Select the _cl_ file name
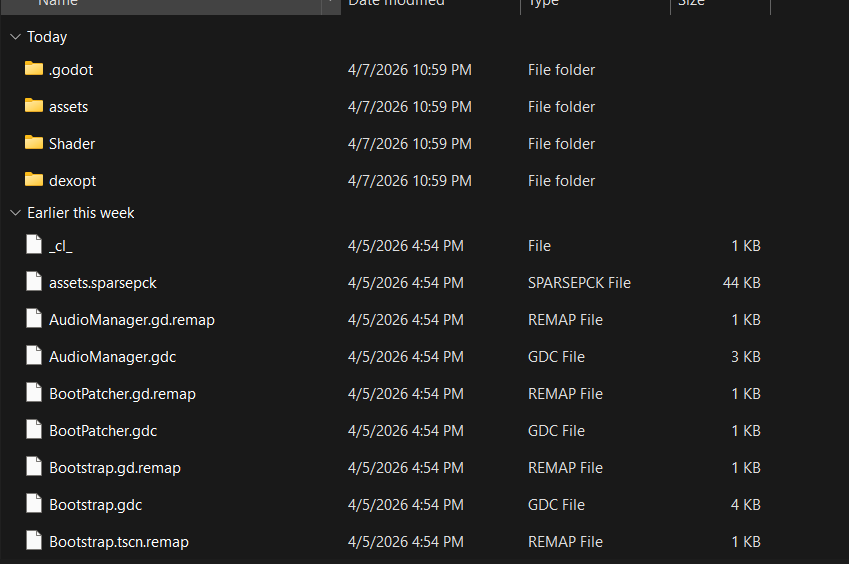This screenshot has height=564, width=849. click(61, 246)
